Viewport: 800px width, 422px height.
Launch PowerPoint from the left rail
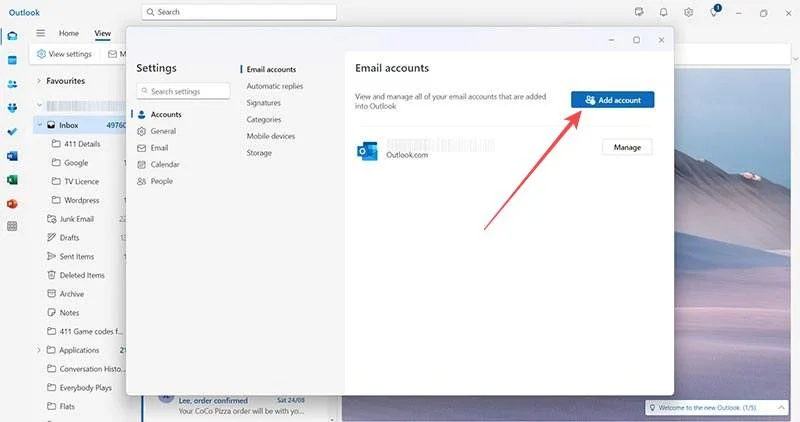click(x=12, y=204)
